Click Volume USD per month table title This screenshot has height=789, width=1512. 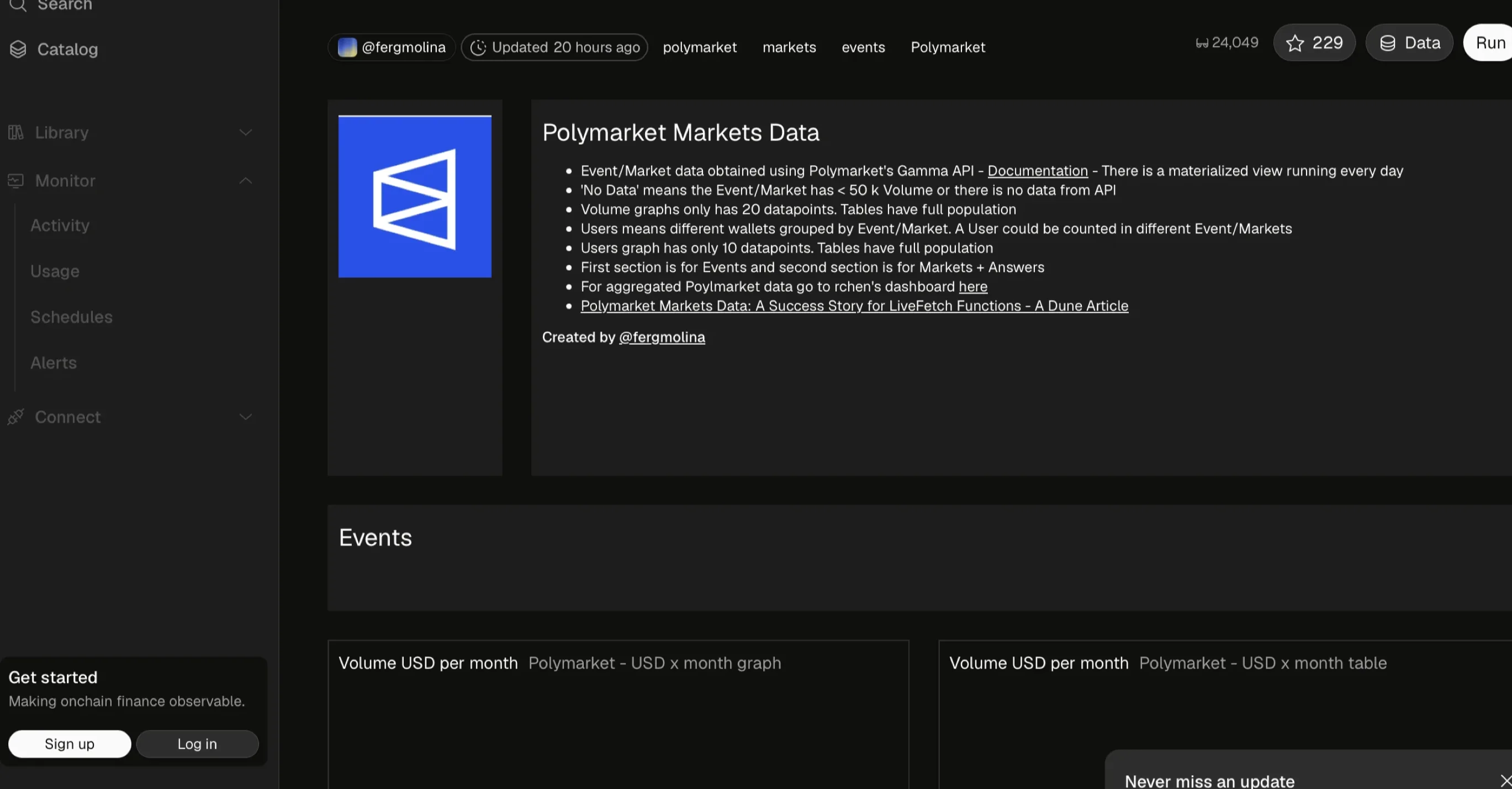[1039, 664]
